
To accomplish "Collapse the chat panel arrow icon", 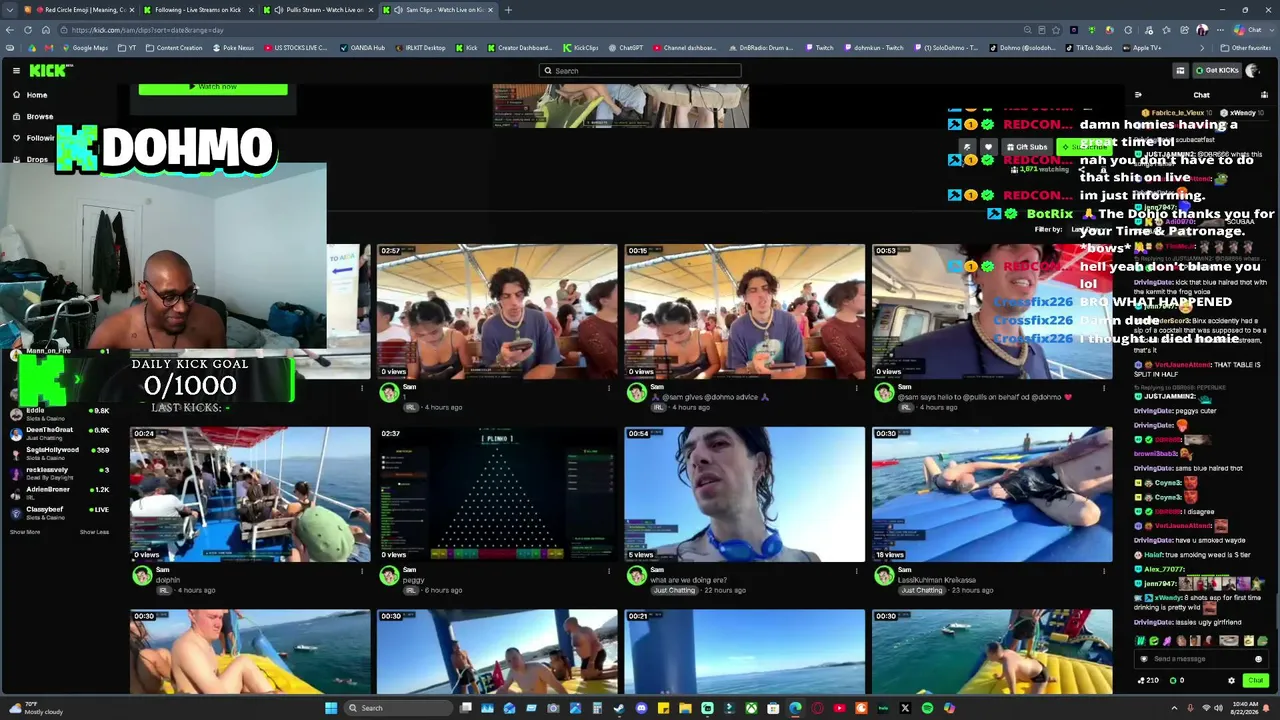I will (x=1138, y=95).
